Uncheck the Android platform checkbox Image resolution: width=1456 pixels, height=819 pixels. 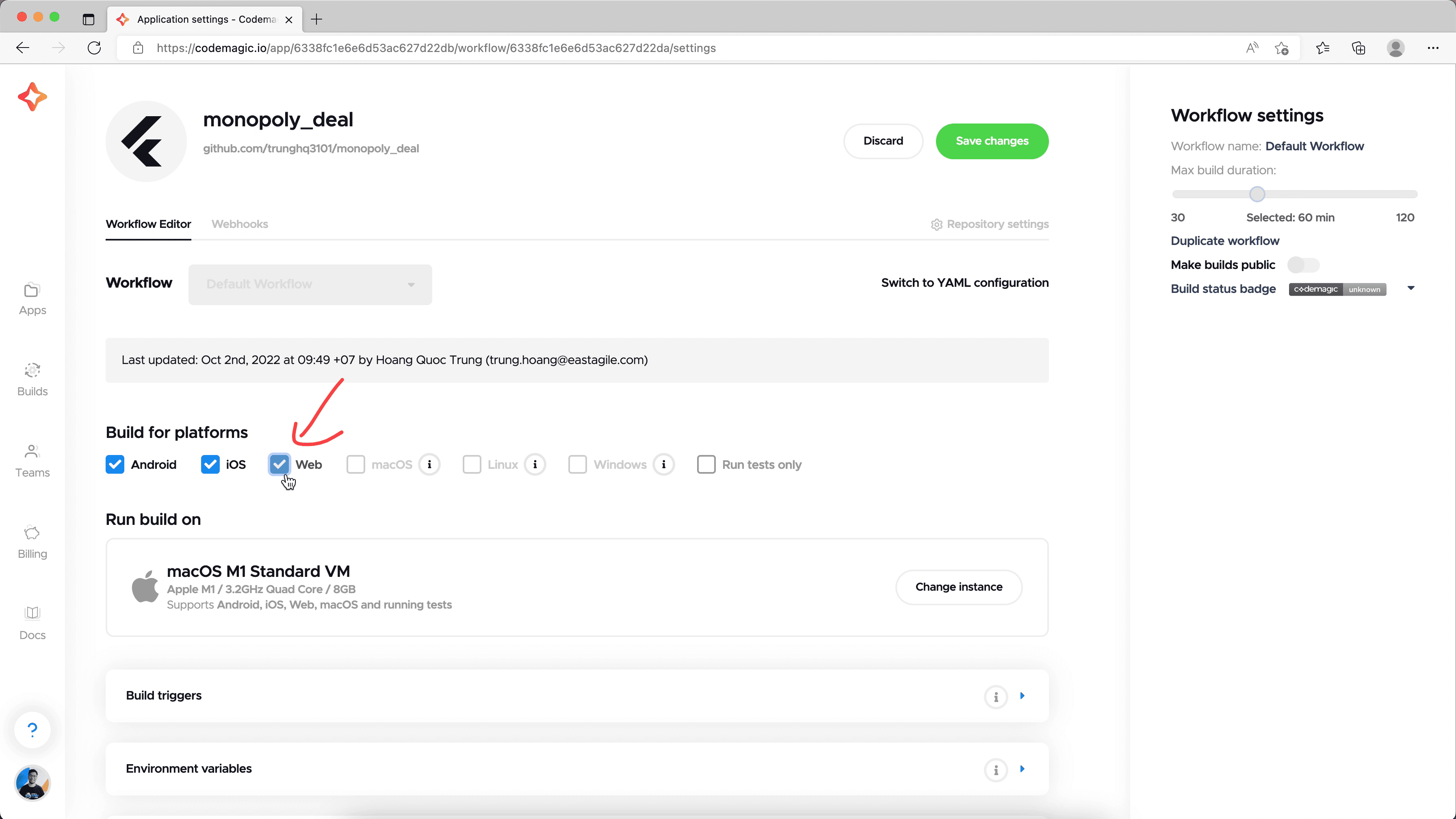(115, 465)
